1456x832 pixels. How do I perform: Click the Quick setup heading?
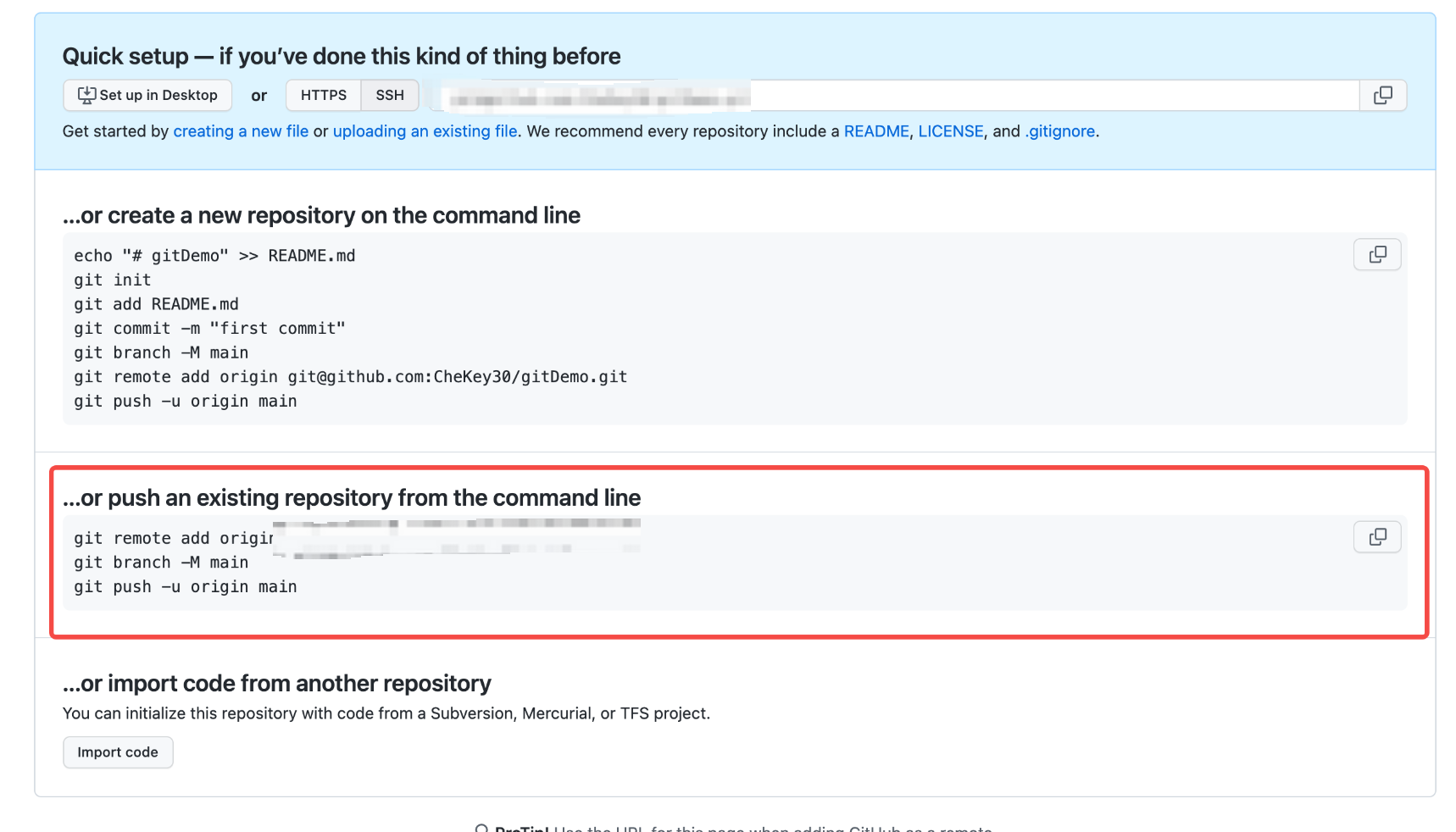pyautogui.click(x=342, y=56)
